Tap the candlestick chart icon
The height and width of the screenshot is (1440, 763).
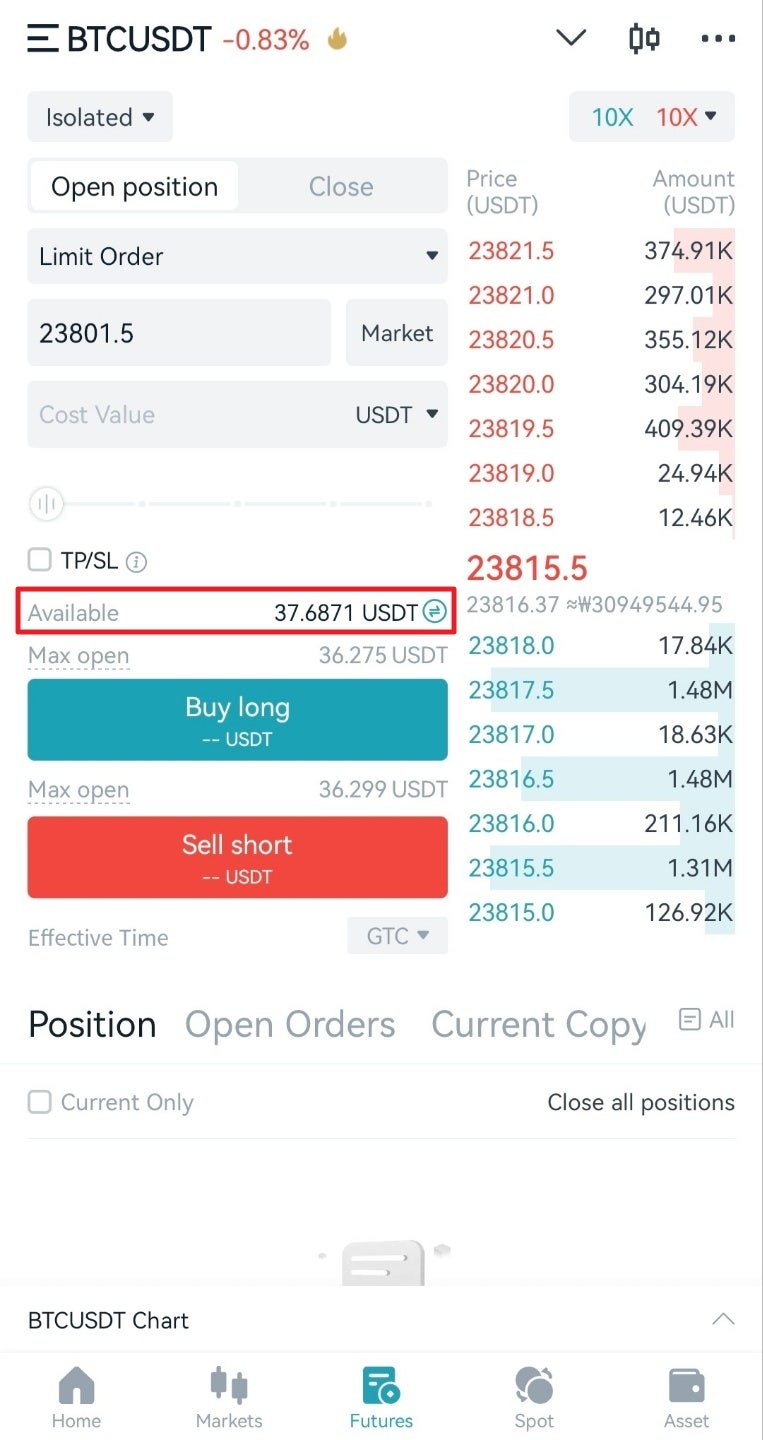644,39
